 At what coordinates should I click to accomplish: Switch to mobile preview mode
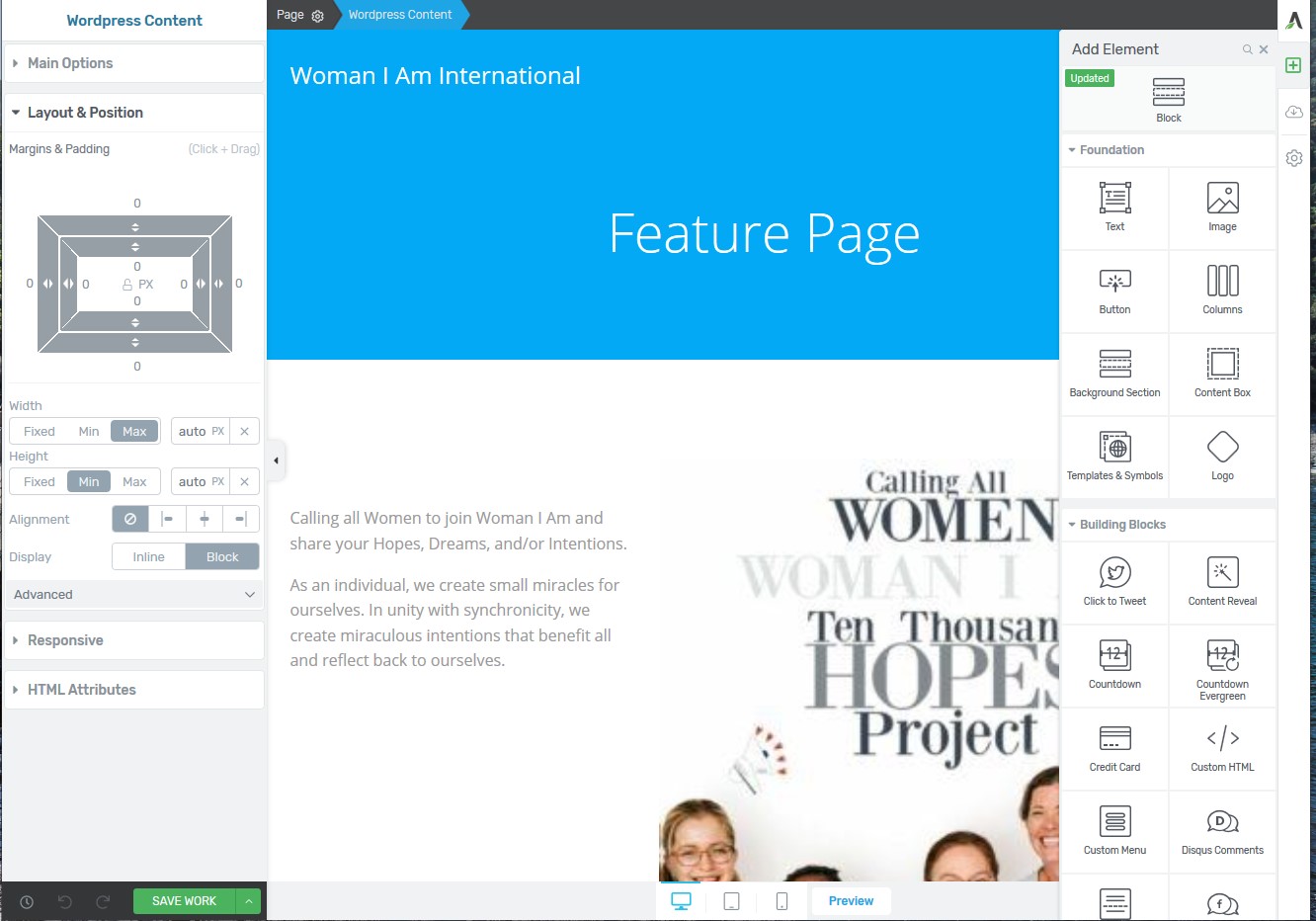coord(781,901)
